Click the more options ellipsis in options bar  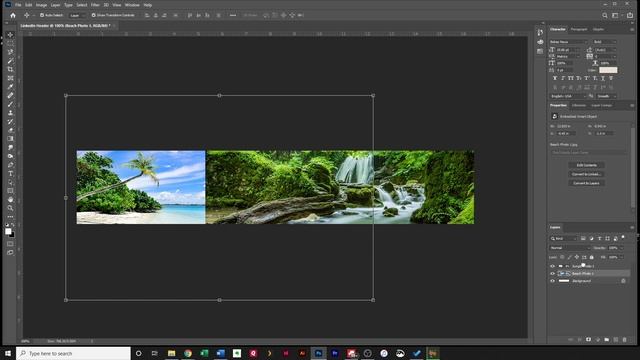pyautogui.click(x=233, y=15)
